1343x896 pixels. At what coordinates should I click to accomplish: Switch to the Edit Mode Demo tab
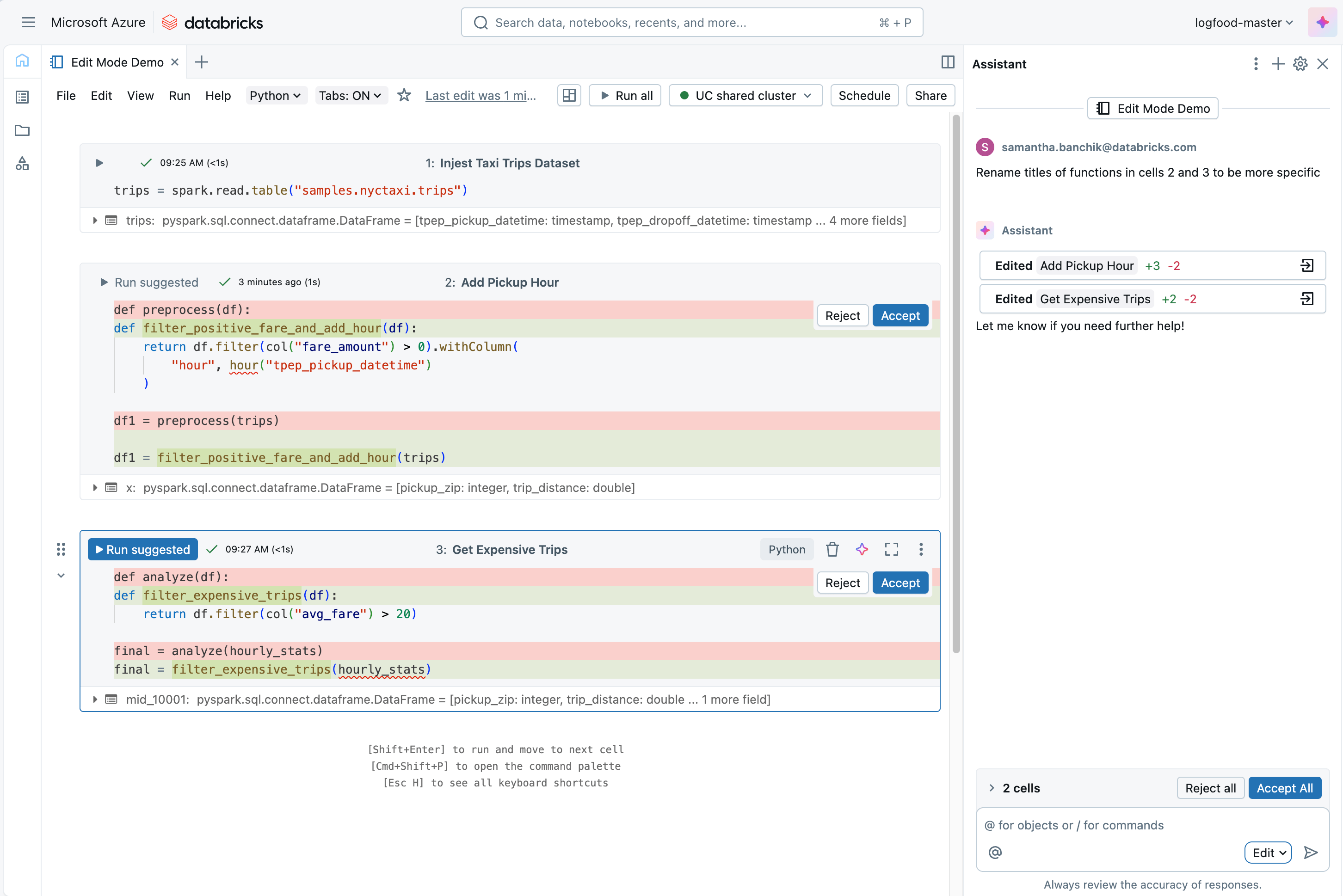pos(117,62)
